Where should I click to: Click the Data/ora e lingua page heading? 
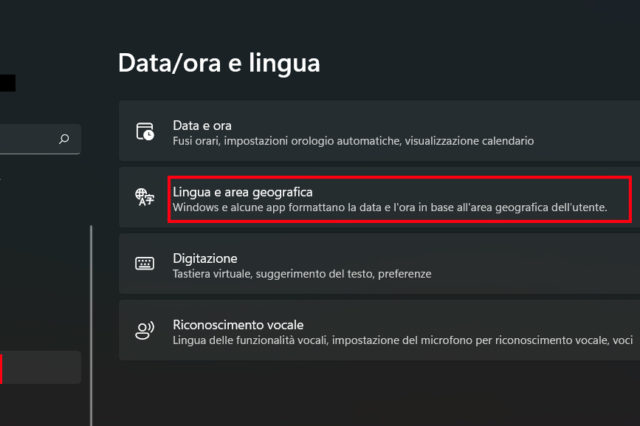(x=219, y=63)
